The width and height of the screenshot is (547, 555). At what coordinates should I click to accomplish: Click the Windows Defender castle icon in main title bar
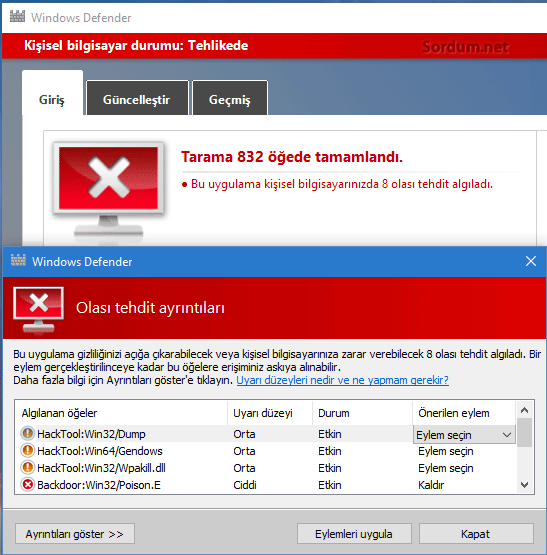17,17
